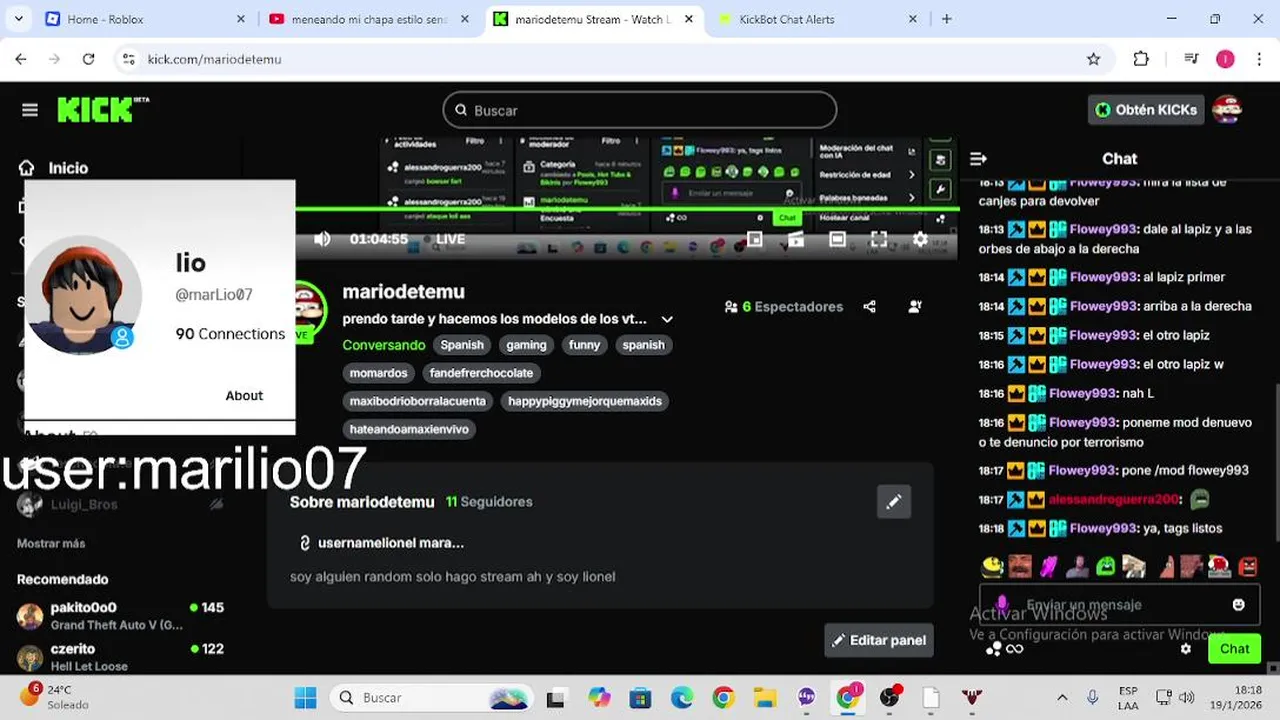Open the emoji picker in chat input
1280x720 pixels.
click(1239, 604)
